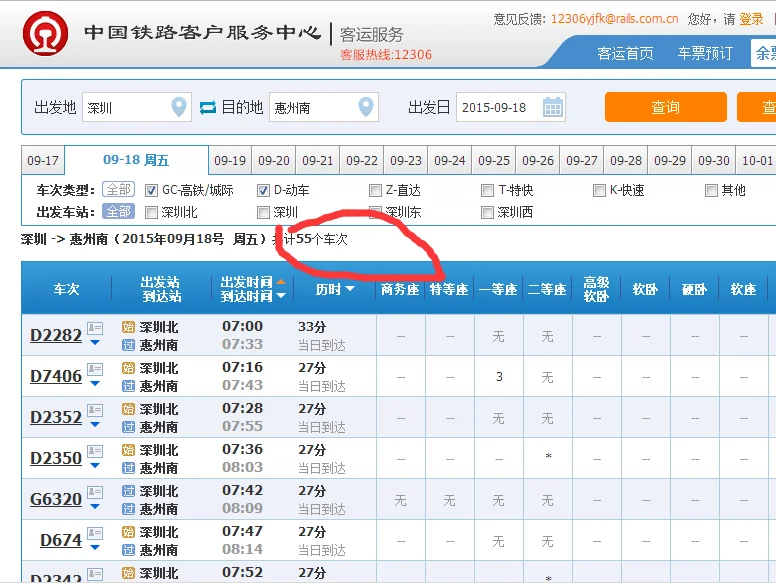Open 客运首页 navigation tab
Image resolution: width=776 pixels, height=583 pixels.
[x=625, y=53]
